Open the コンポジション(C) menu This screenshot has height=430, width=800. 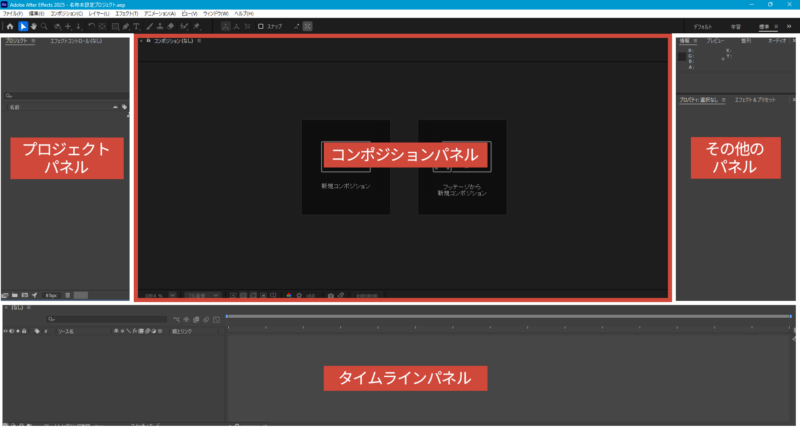pos(66,14)
